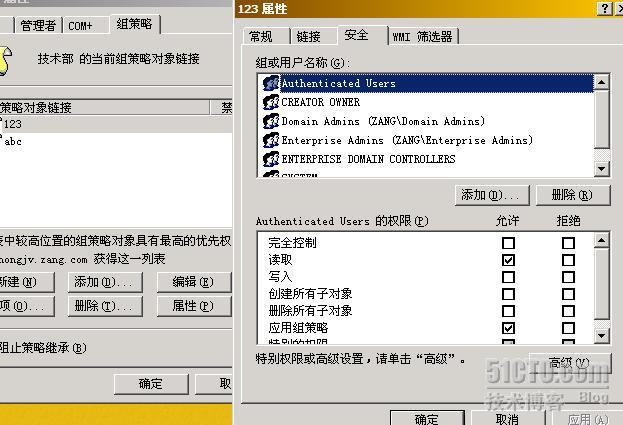Click 删除(T)... in the left window

coord(105,306)
